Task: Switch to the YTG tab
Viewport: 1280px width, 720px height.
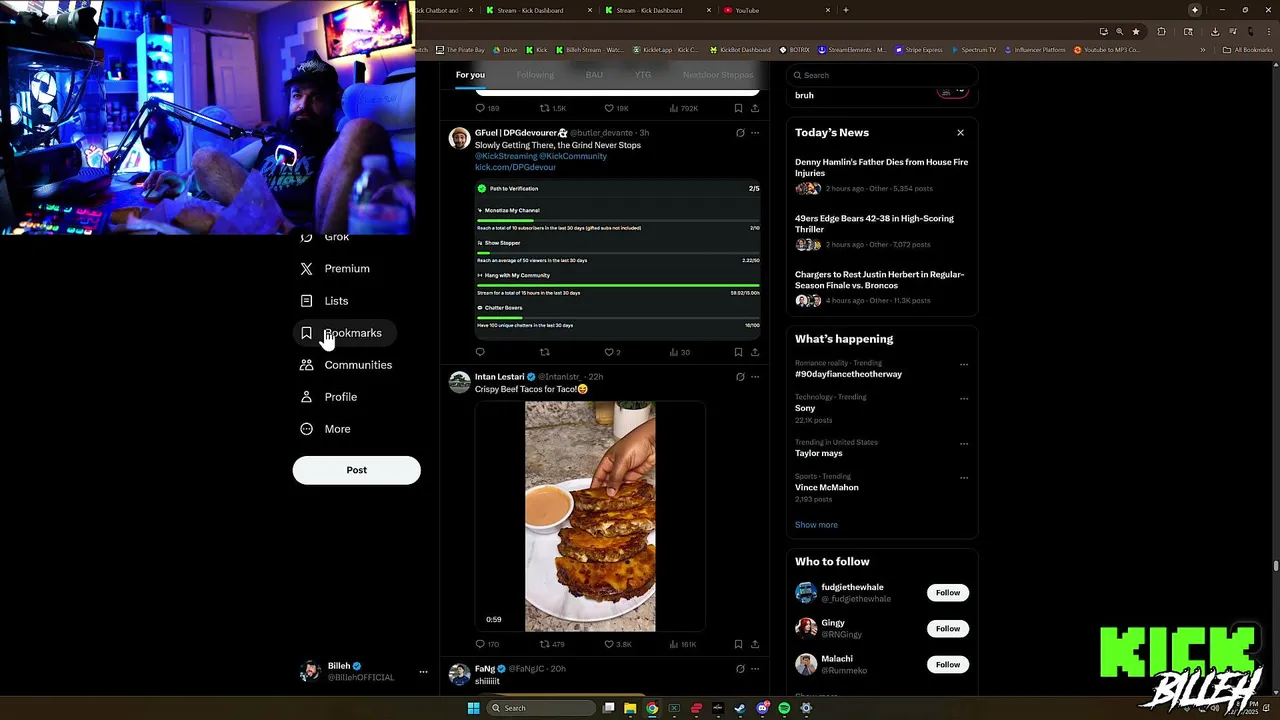Action: pyautogui.click(x=643, y=75)
